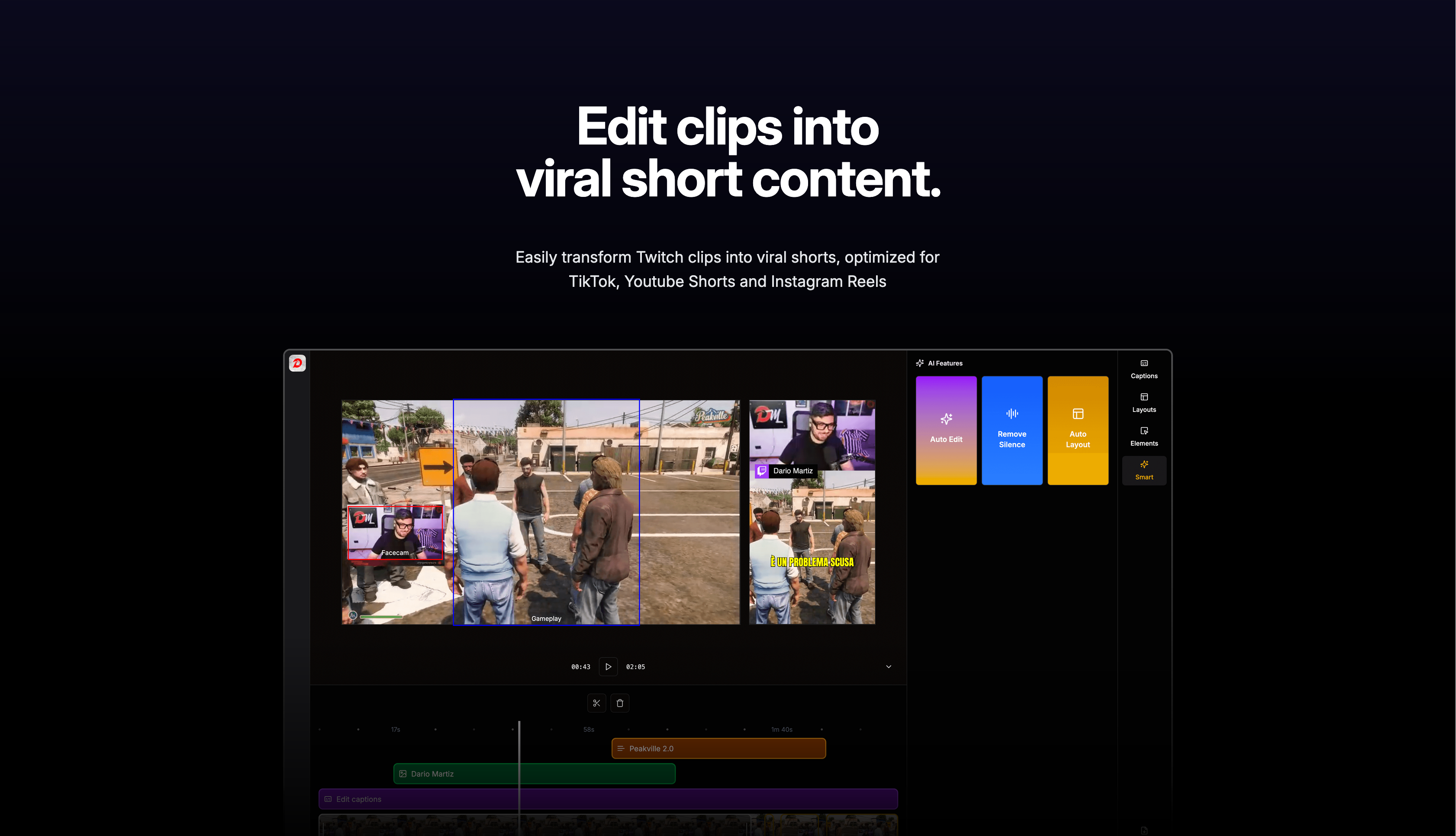
Task: Select the Facecam crop region
Action: (395, 532)
